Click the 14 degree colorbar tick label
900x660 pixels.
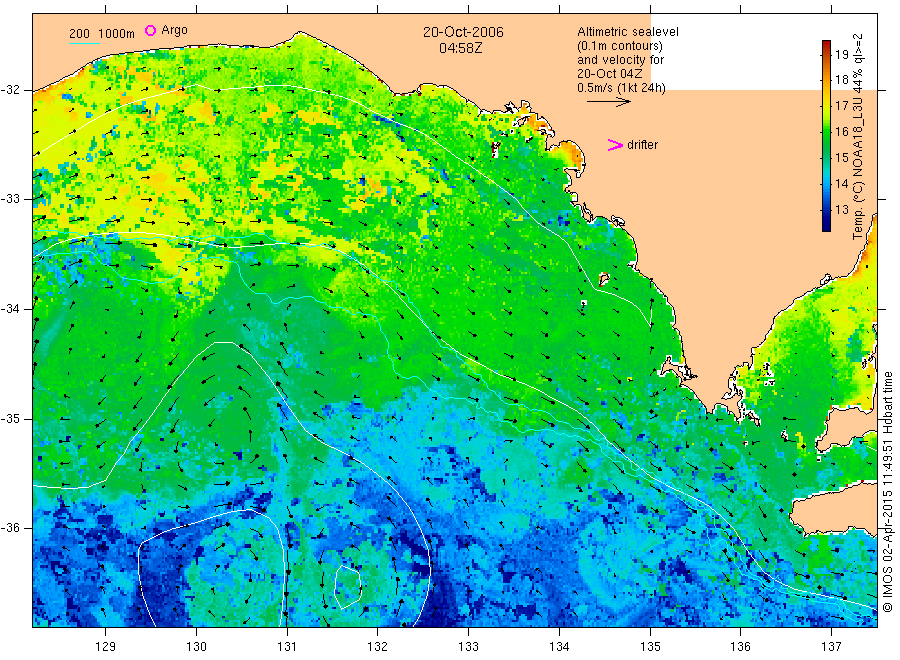(842, 184)
